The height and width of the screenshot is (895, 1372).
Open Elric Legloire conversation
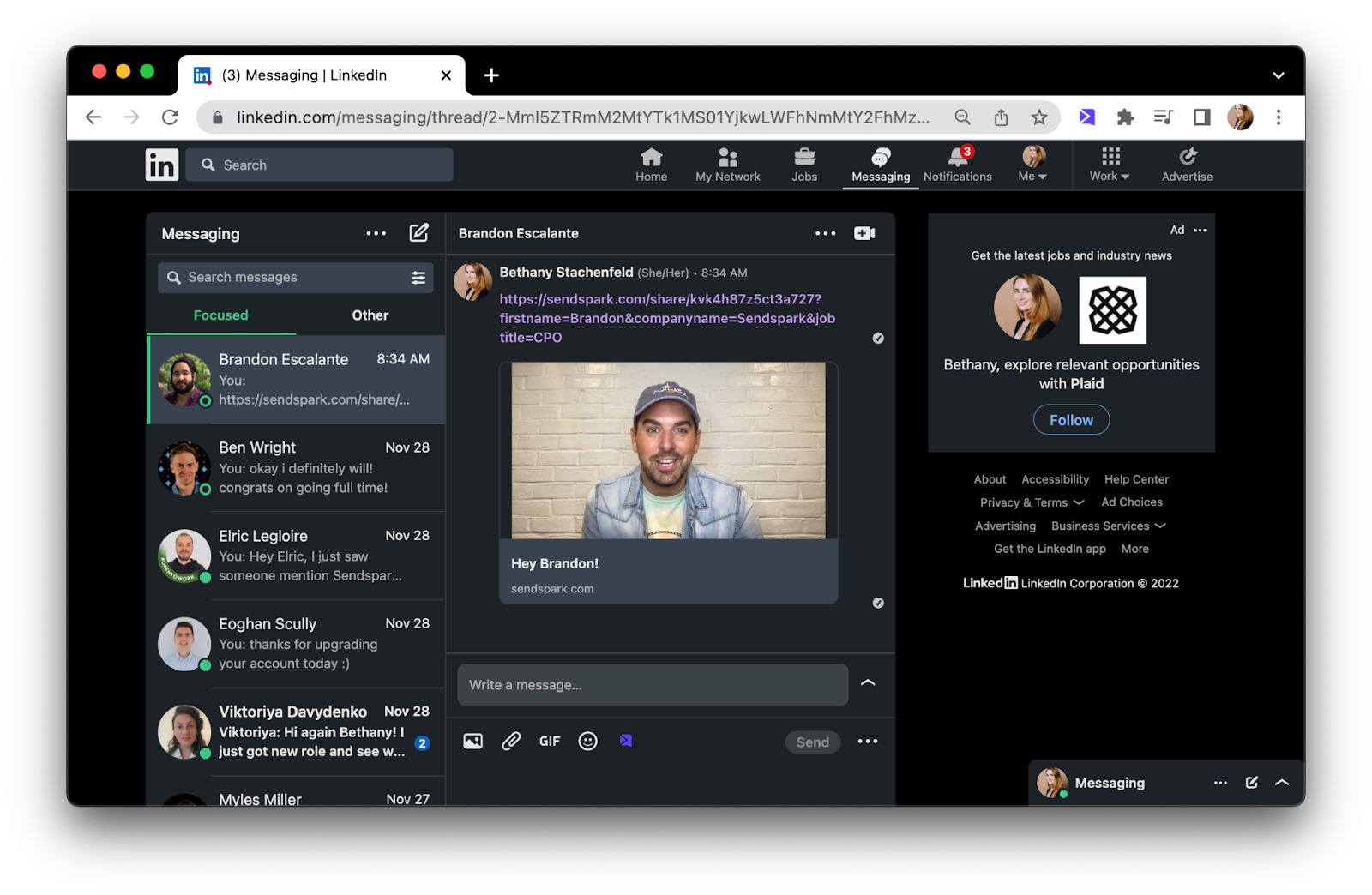[x=296, y=556]
